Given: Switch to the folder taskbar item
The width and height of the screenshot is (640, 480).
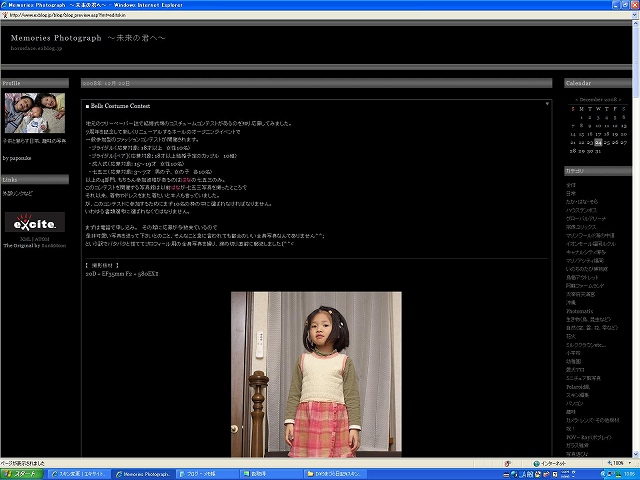Looking at the screenshot, I should tap(334, 474).
